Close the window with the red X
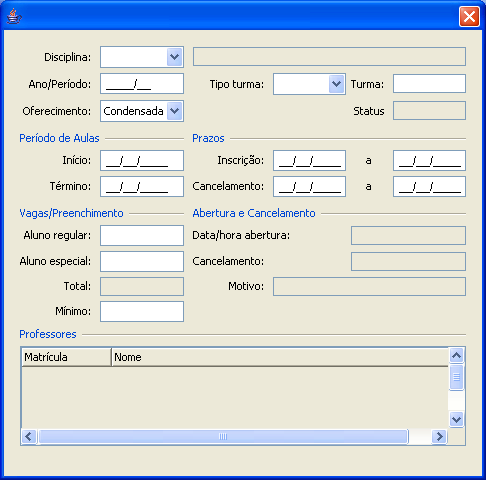Image resolution: width=486 pixels, height=480 pixels. 469,16
